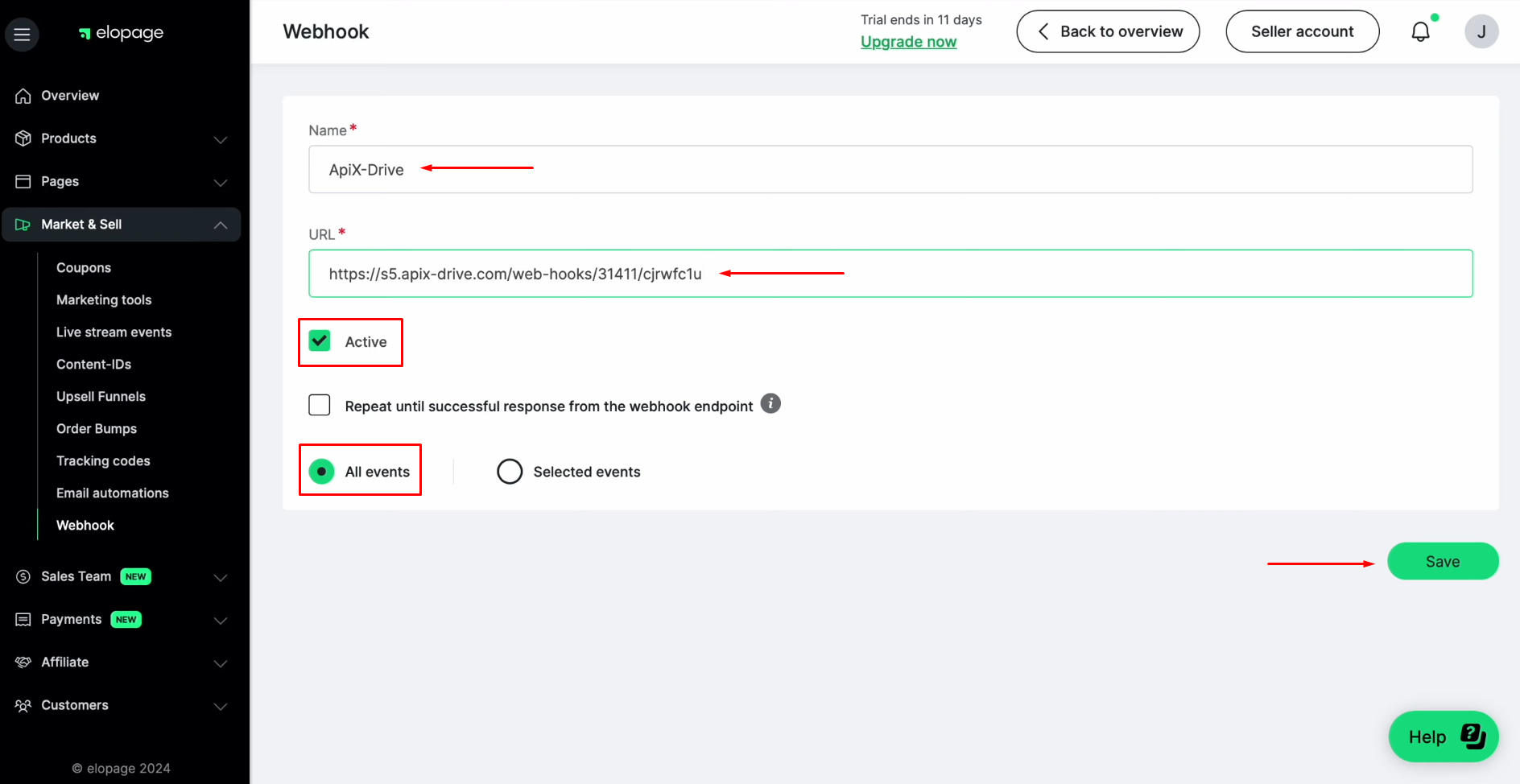This screenshot has height=784, width=1520.
Task: Focus the Name input field
Action: click(x=890, y=169)
